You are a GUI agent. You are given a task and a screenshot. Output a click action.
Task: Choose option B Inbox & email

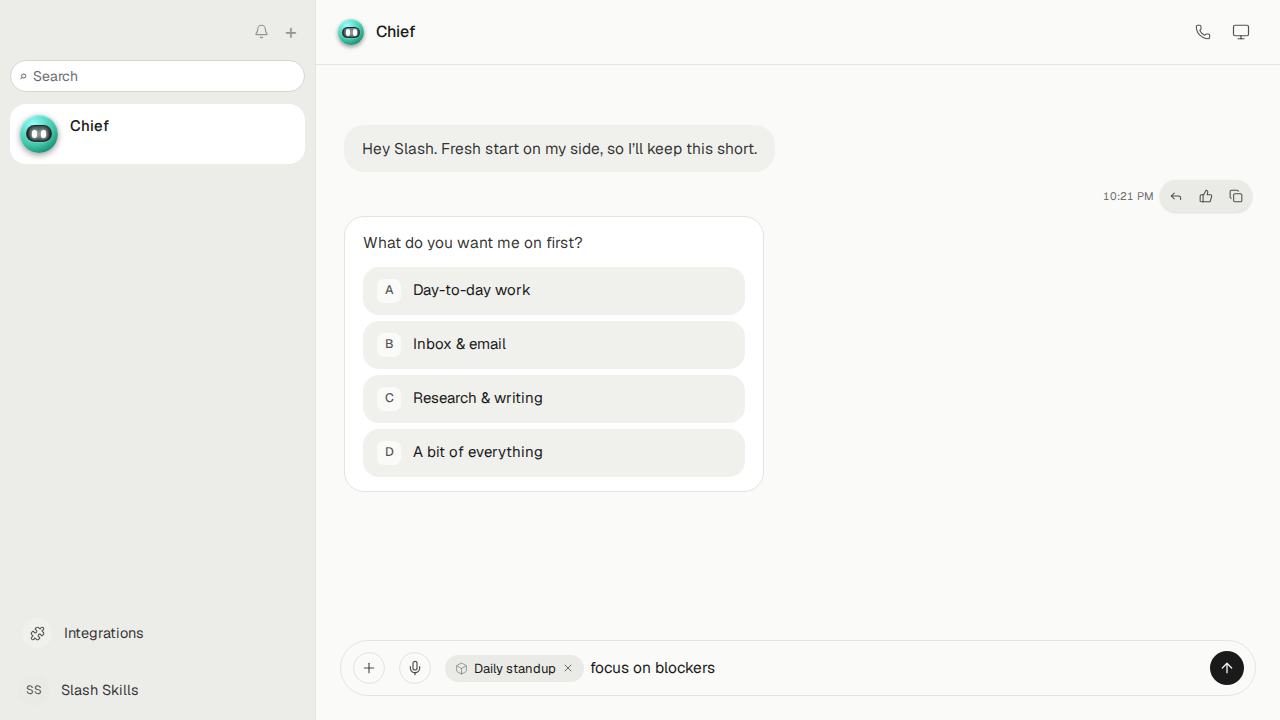[x=554, y=345]
